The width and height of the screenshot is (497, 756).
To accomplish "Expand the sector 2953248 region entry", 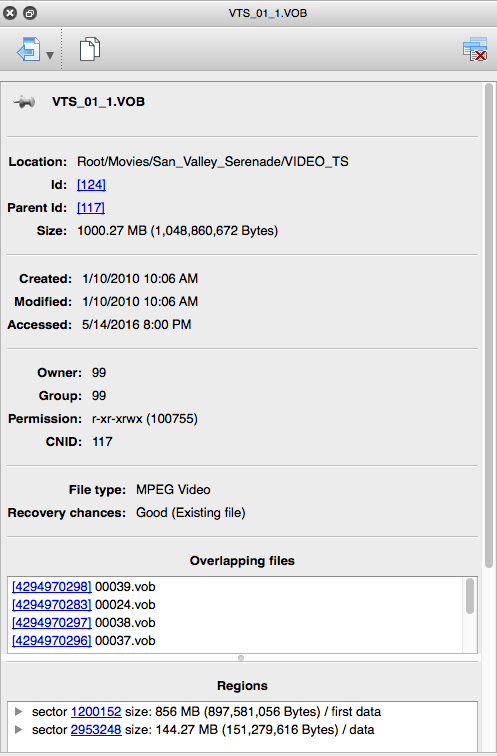I will [x=18, y=729].
